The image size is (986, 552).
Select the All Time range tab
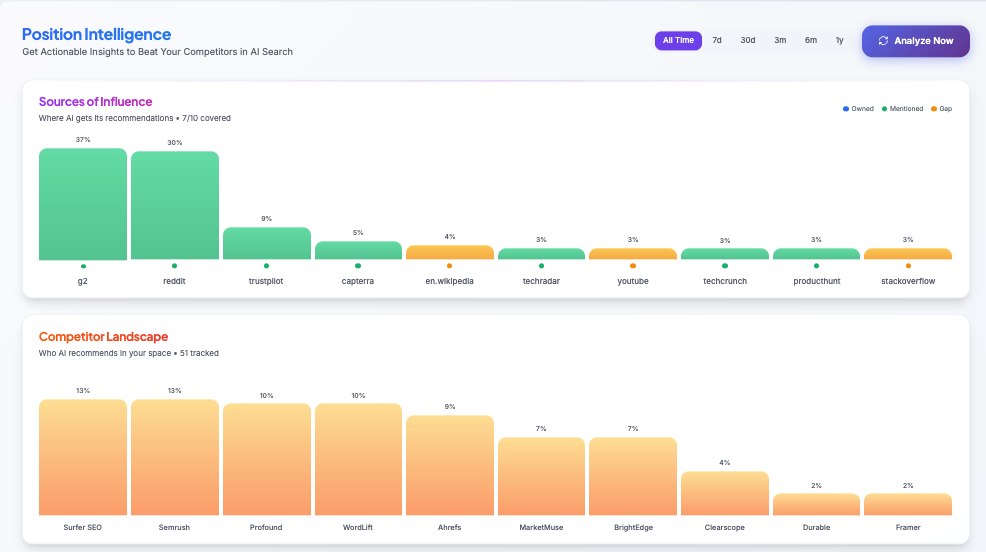[x=678, y=40]
